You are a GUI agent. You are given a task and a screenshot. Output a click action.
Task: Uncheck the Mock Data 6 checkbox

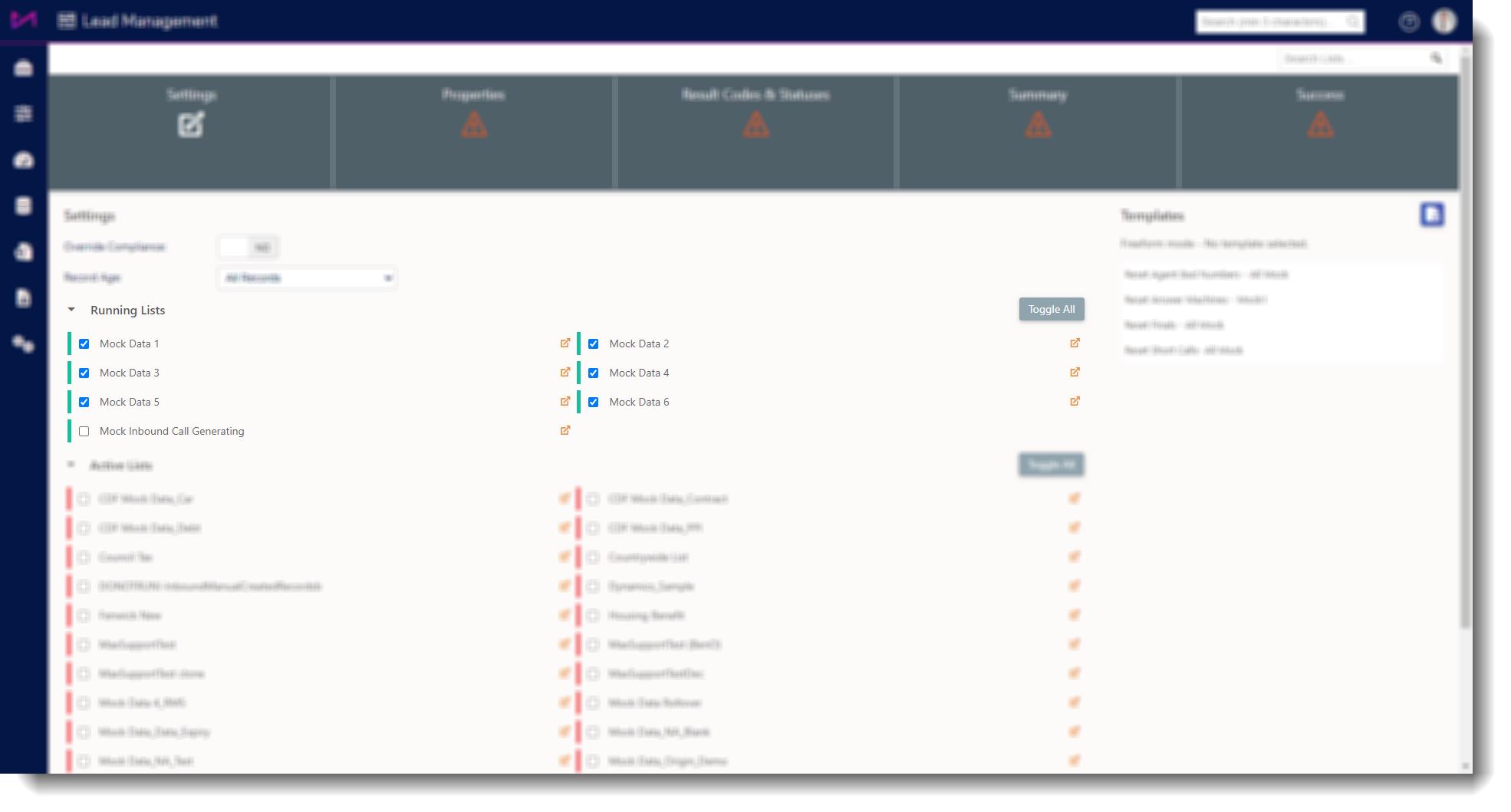pos(594,403)
